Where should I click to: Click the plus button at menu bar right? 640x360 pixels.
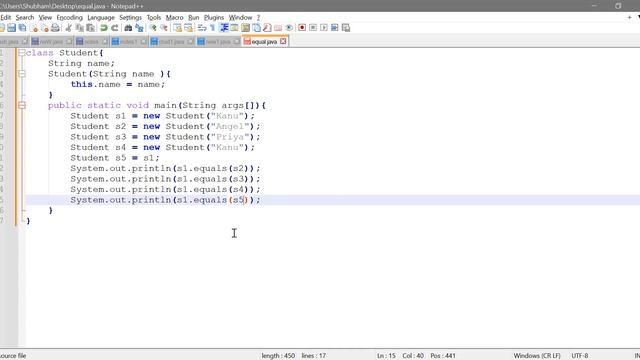click(629, 18)
